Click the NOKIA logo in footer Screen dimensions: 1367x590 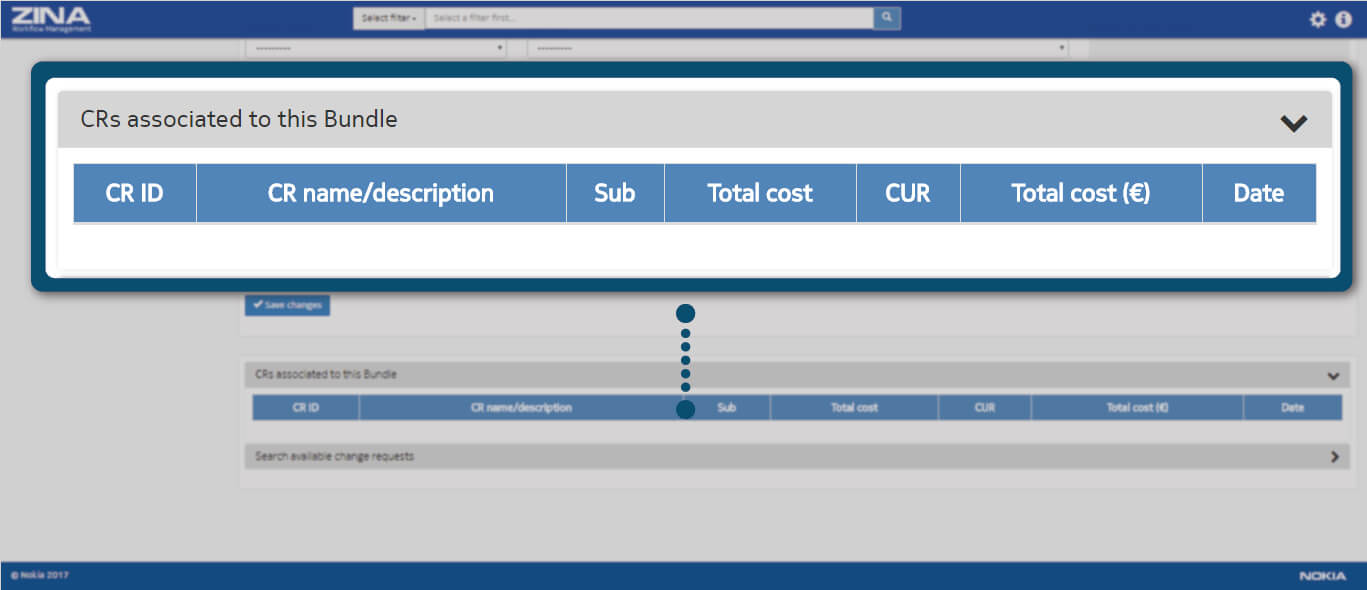pyautogui.click(x=1322, y=576)
